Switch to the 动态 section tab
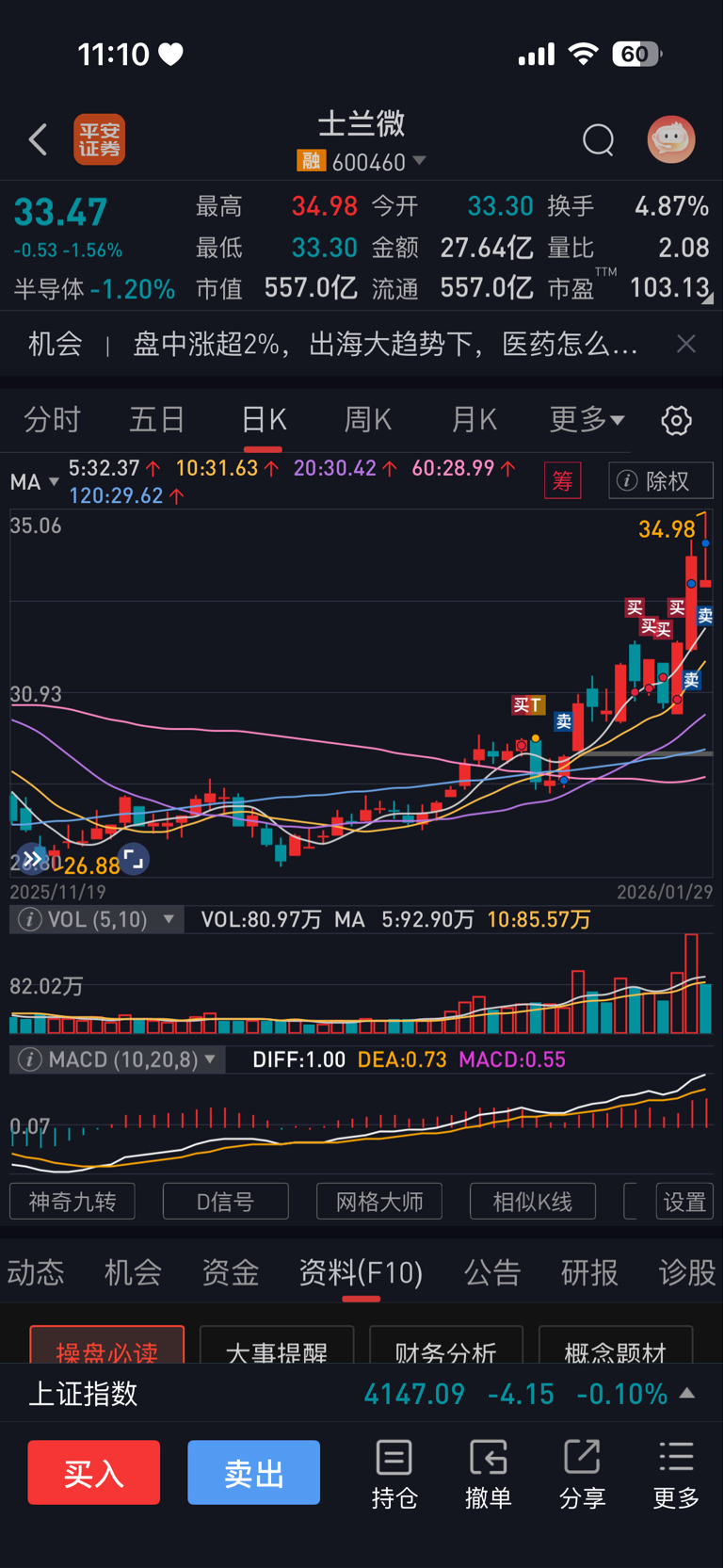Viewport: 724px width, 1568px height. pyautogui.click(x=36, y=1273)
